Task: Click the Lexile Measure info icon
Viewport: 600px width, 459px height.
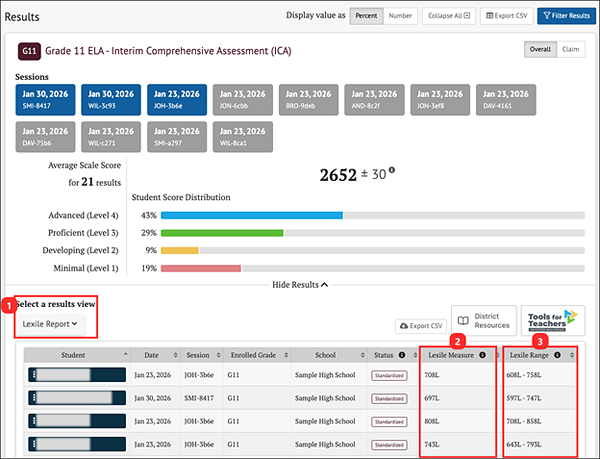Action: [x=483, y=355]
